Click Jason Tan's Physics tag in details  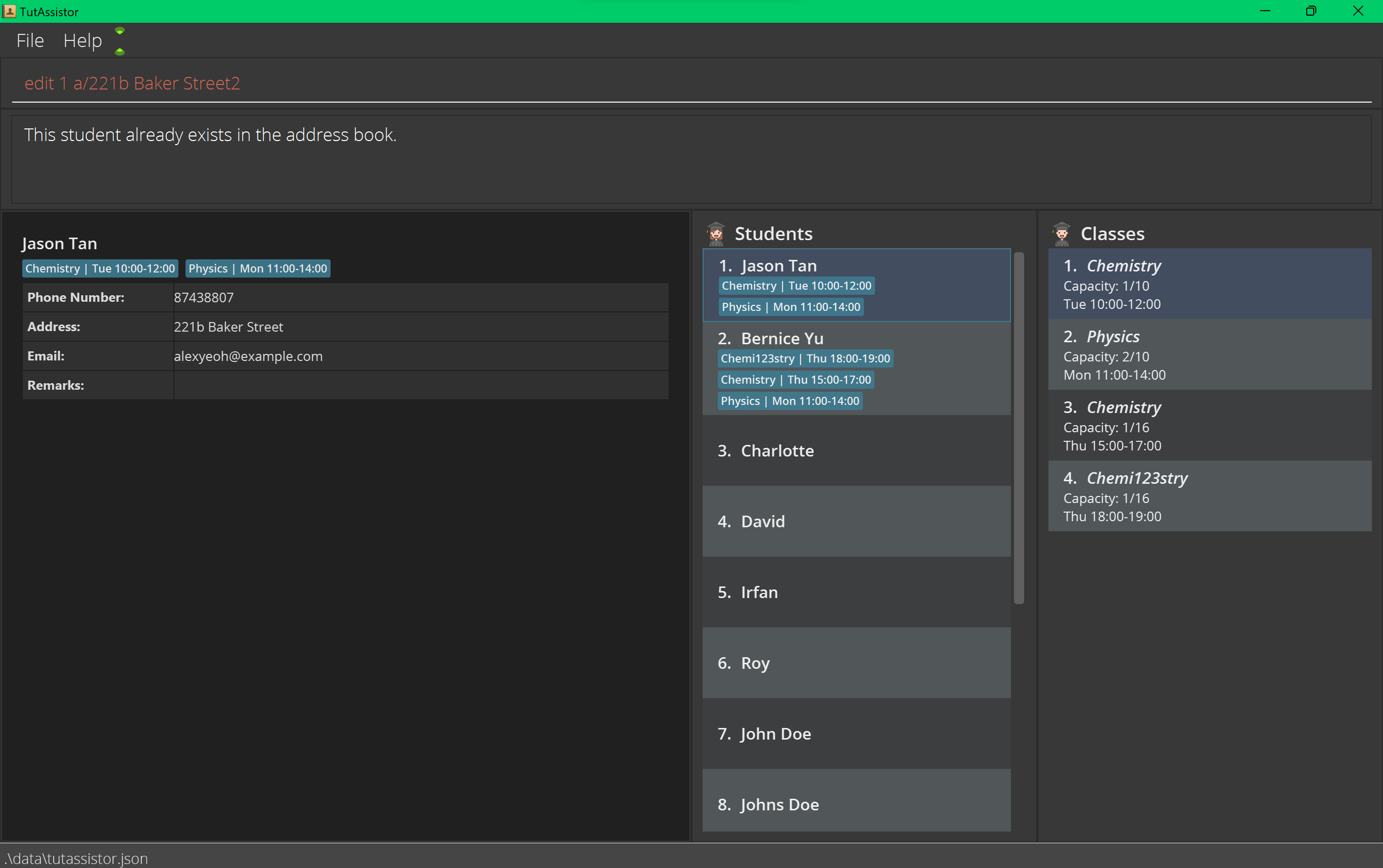[x=257, y=268]
